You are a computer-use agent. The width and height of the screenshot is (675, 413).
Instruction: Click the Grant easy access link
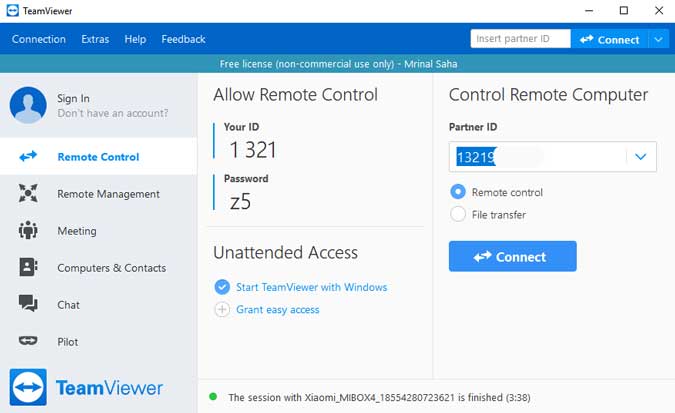278,310
